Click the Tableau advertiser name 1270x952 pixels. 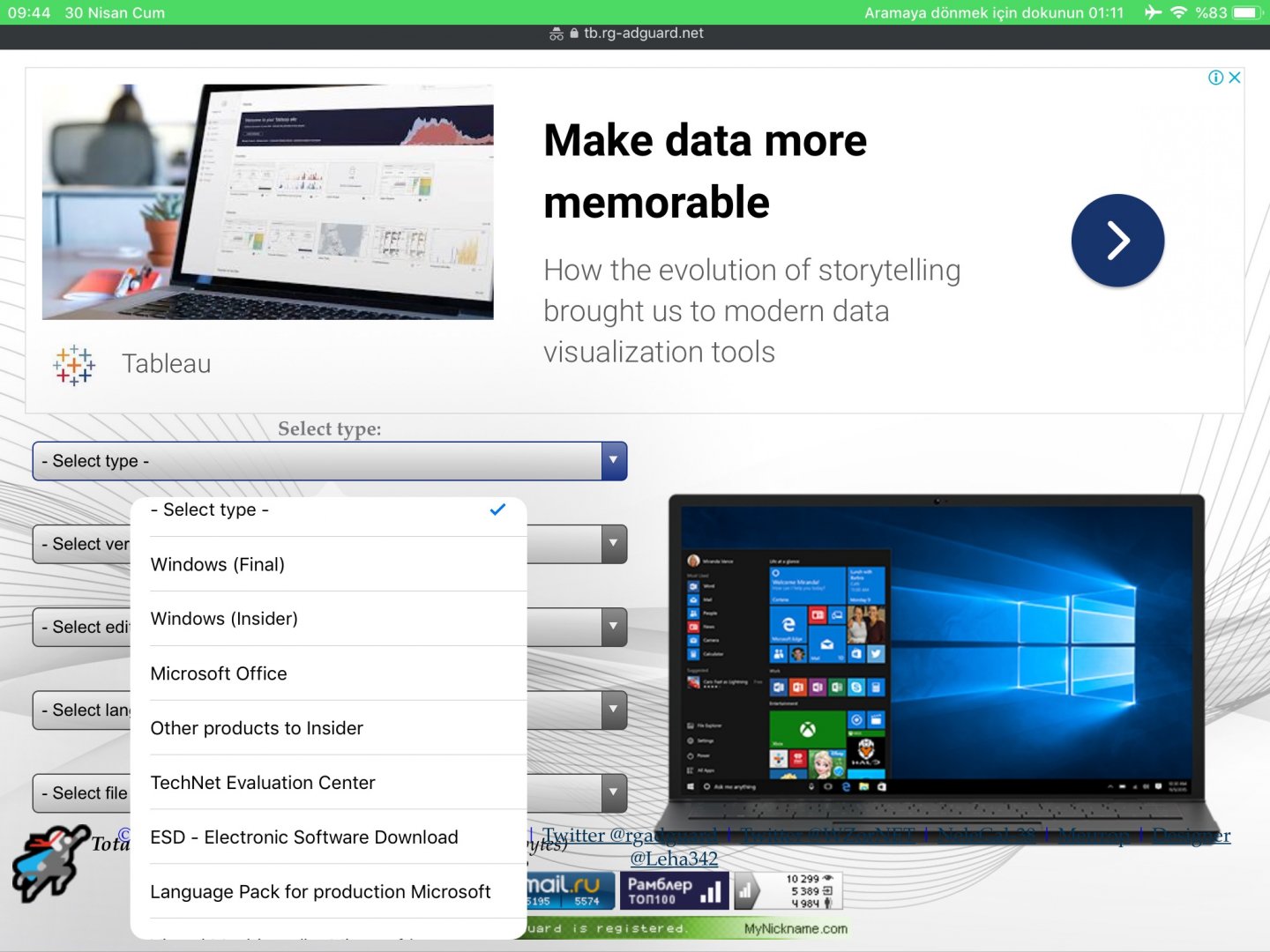(167, 364)
